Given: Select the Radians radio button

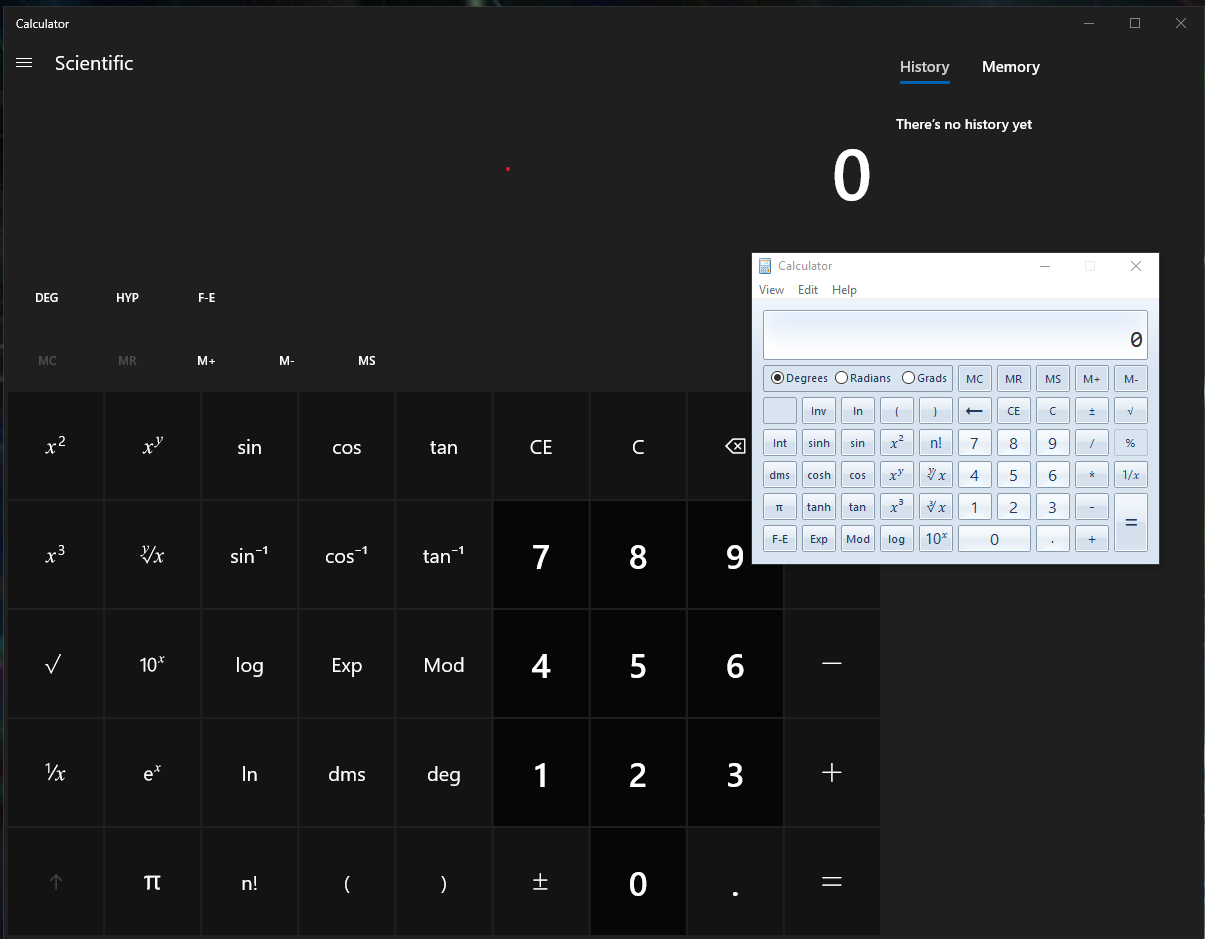Looking at the screenshot, I should (x=863, y=378).
